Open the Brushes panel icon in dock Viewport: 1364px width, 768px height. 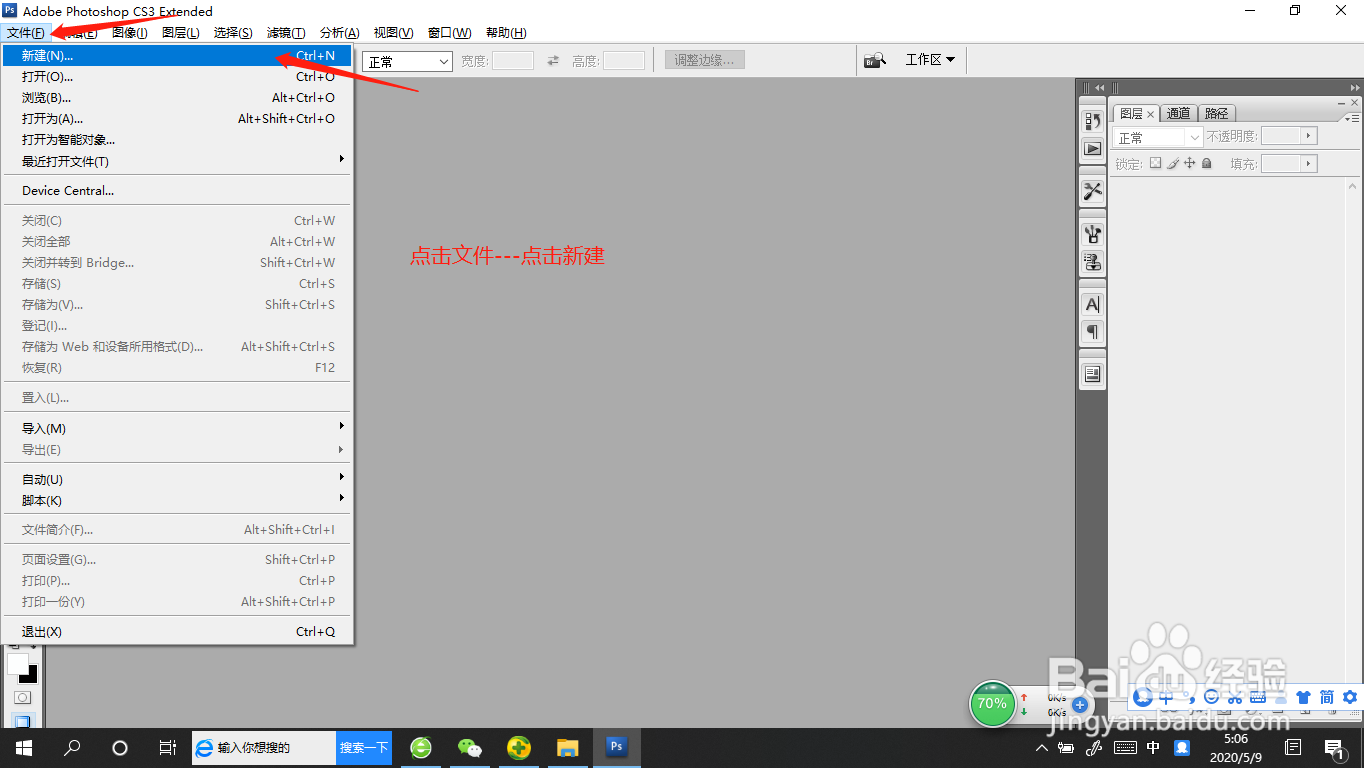coord(1092,234)
